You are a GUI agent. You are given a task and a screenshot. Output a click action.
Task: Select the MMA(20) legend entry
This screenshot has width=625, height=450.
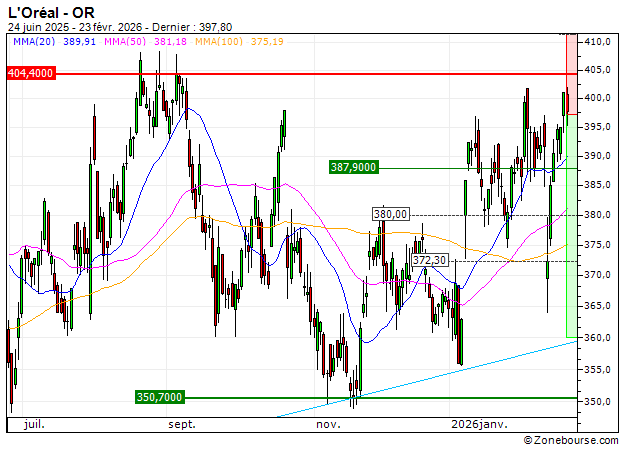coord(48,43)
